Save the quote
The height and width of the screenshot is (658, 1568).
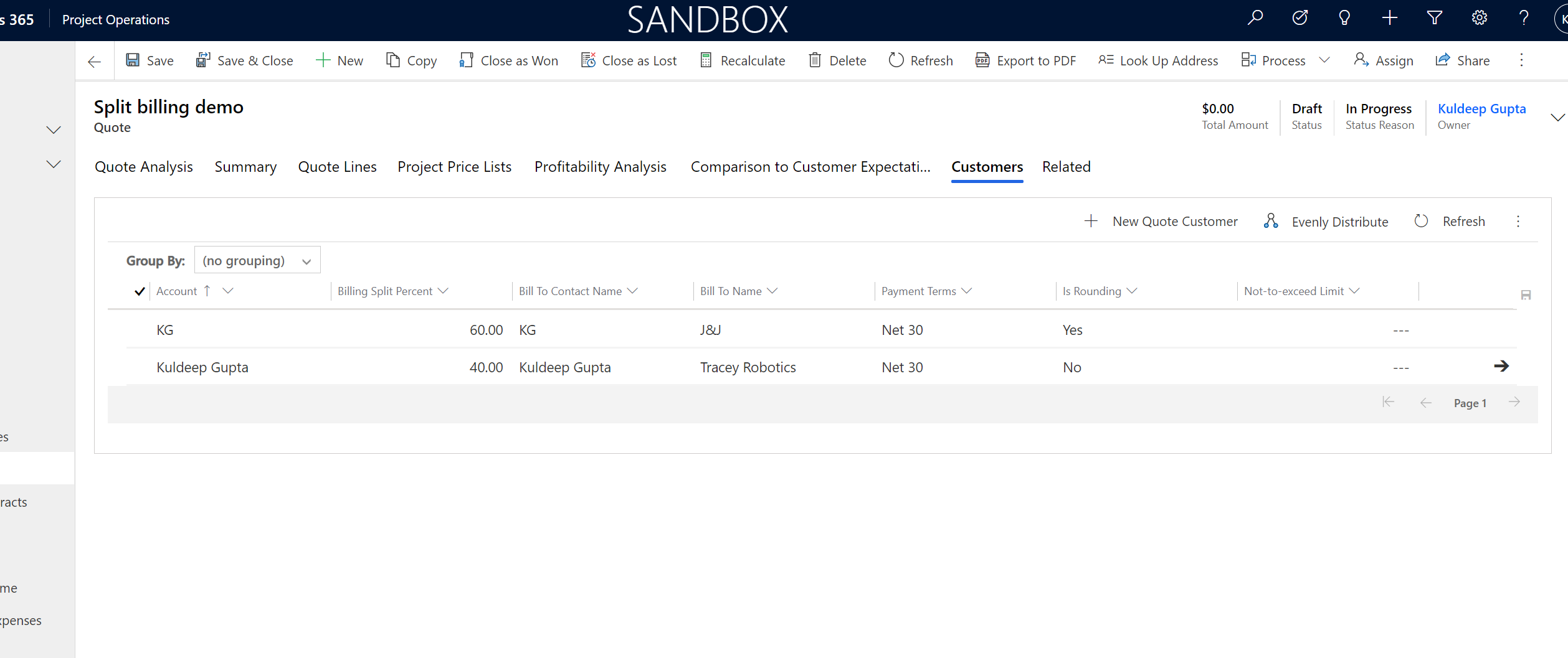(150, 60)
